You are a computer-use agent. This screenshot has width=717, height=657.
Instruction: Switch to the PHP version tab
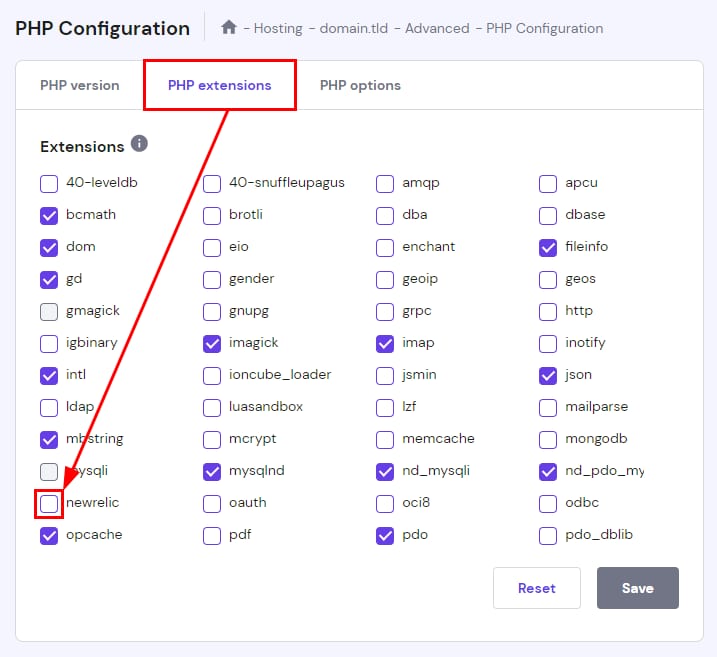80,85
